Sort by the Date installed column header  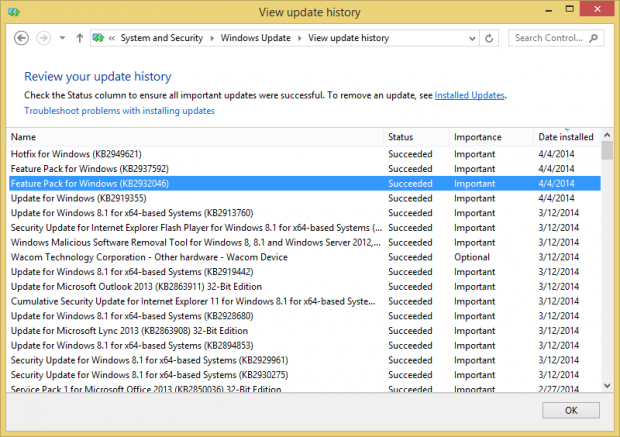click(x=567, y=137)
